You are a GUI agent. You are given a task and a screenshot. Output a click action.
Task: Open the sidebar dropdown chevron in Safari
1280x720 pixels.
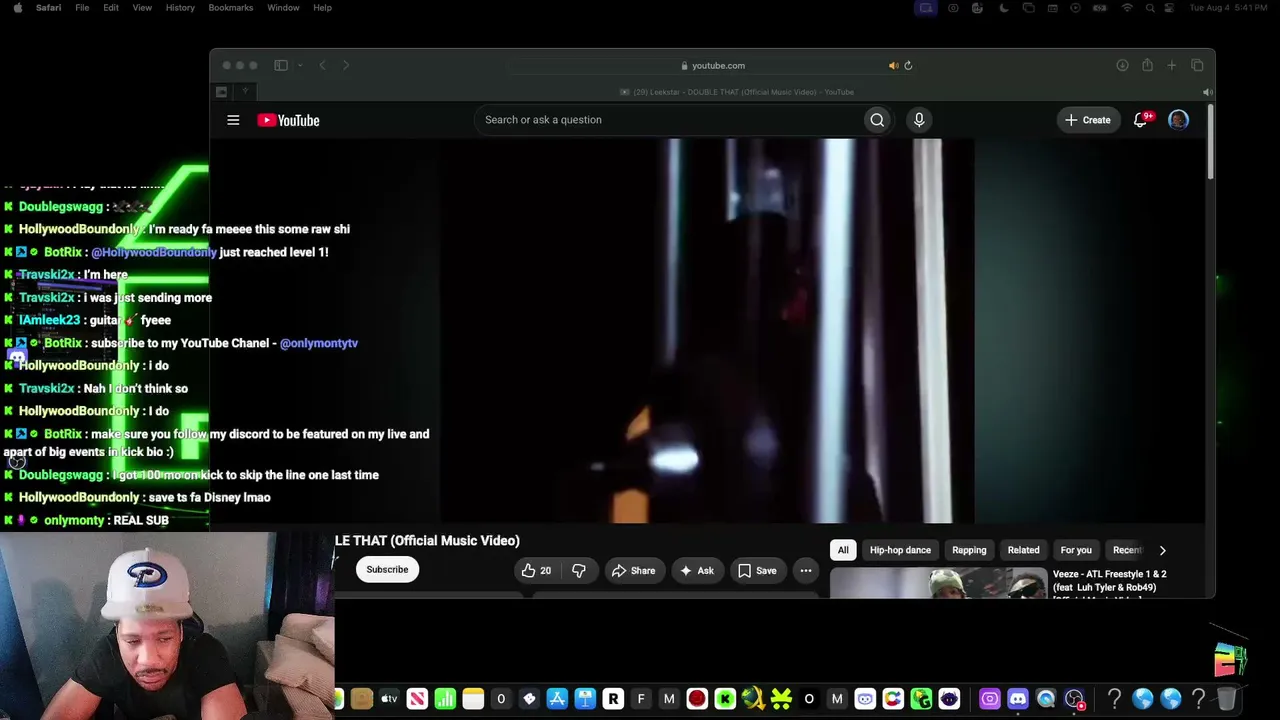299,65
